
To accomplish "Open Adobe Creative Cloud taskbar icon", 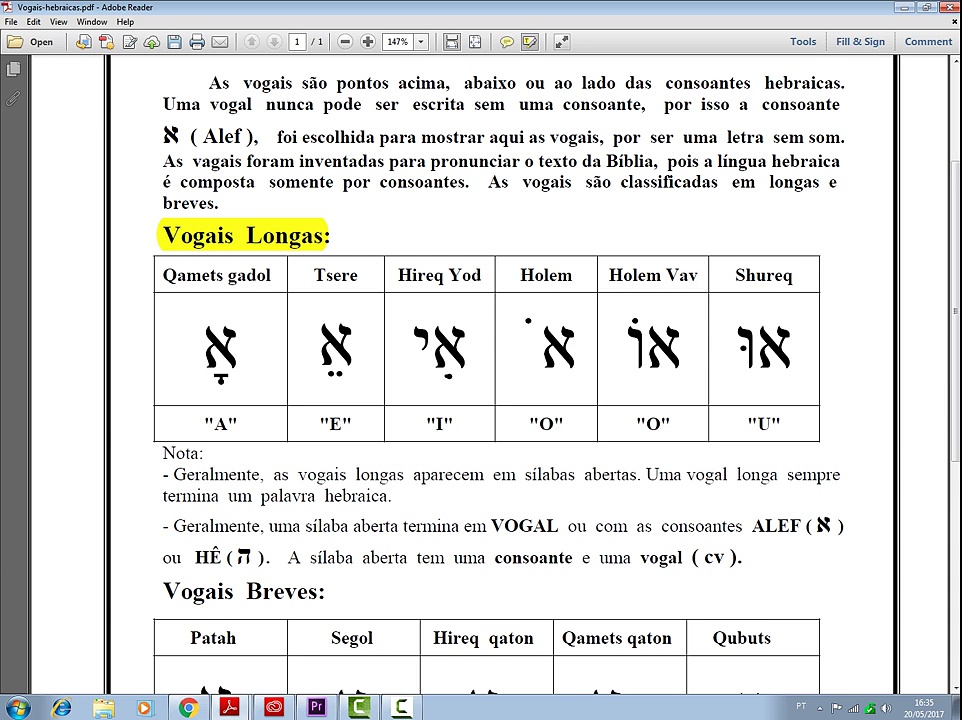I will point(274,708).
